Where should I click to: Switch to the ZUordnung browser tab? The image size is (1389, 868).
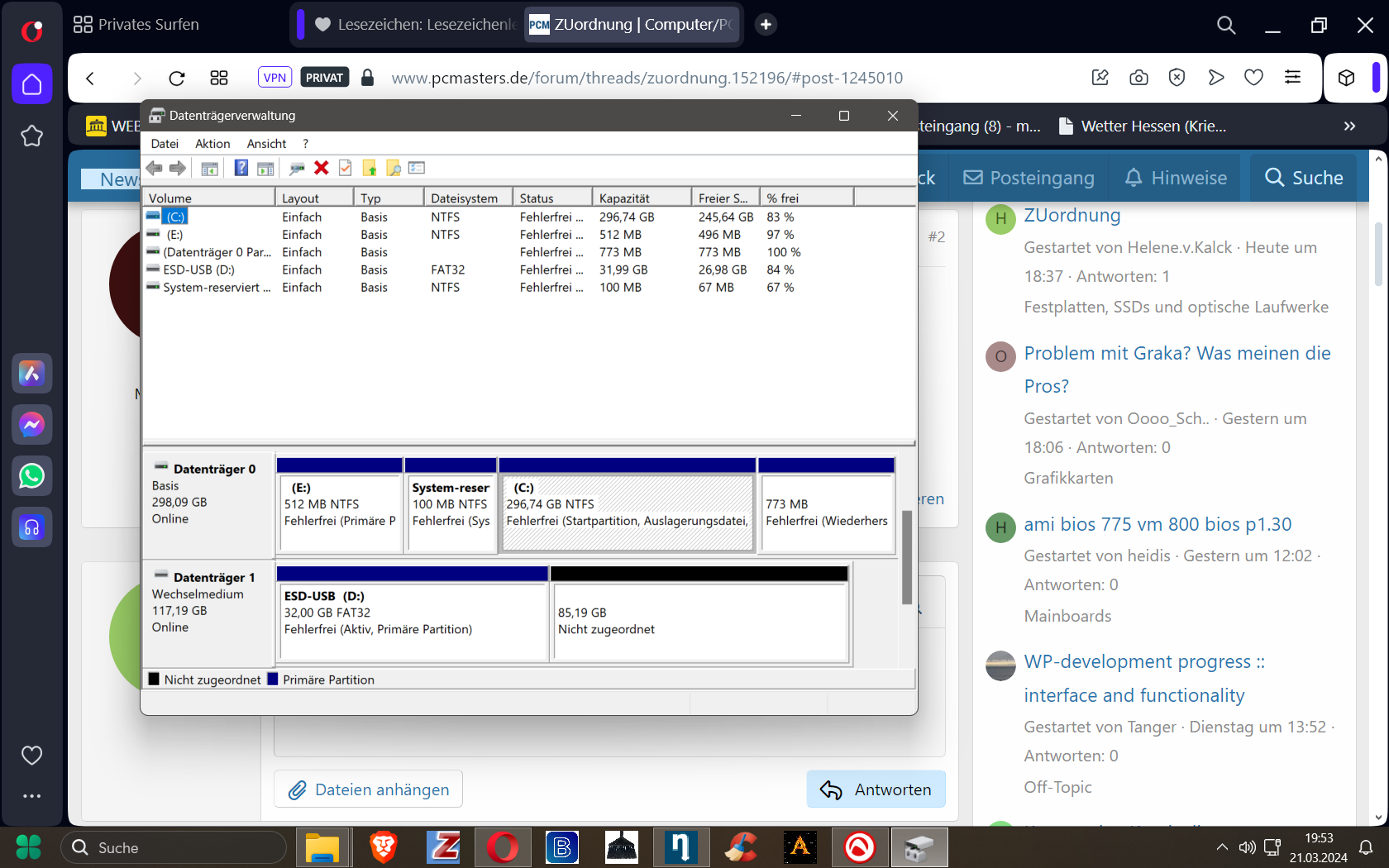[x=632, y=25]
